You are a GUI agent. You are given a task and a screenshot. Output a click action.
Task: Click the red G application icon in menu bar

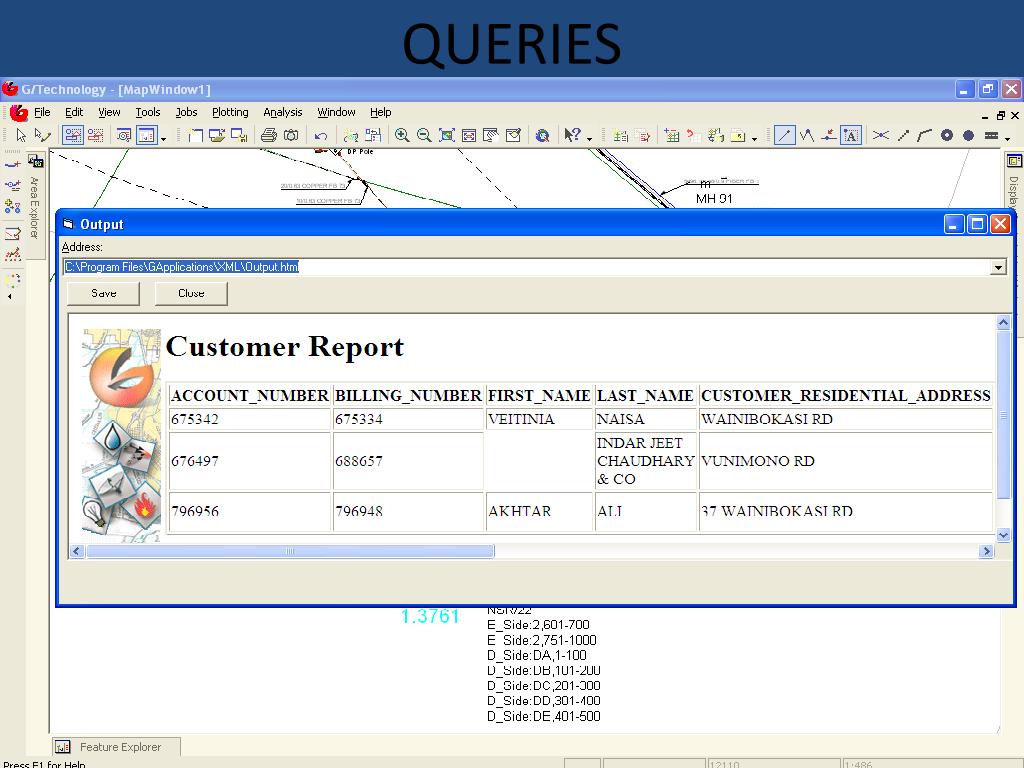click(19, 113)
